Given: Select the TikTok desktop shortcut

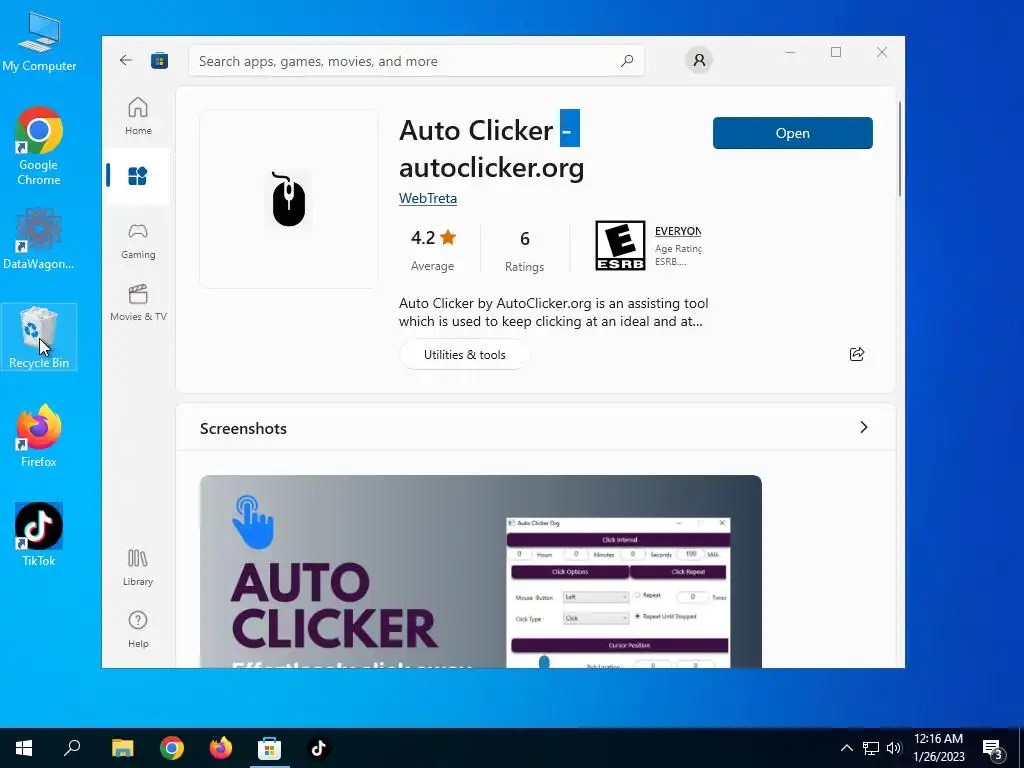Looking at the screenshot, I should point(39,534).
